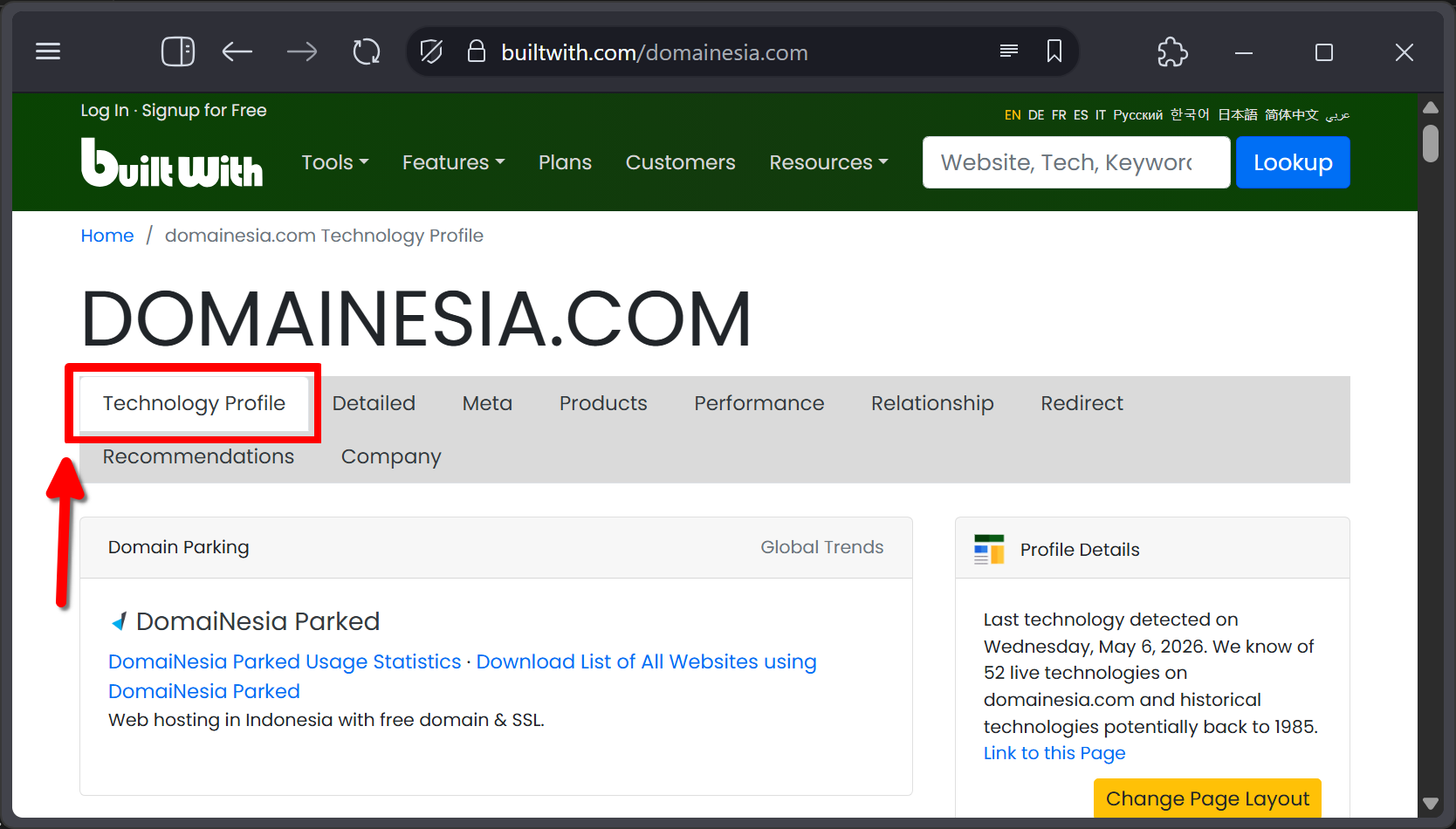Go forward with the forward arrow
This screenshot has height=829, width=1456.
[x=302, y=52]
